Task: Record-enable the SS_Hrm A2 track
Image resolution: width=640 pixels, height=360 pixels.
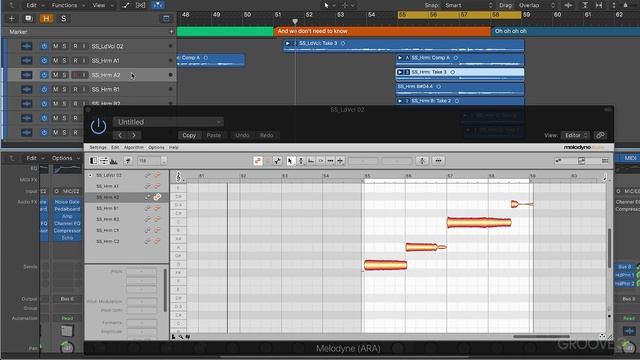Action: [x=75, y=75]
